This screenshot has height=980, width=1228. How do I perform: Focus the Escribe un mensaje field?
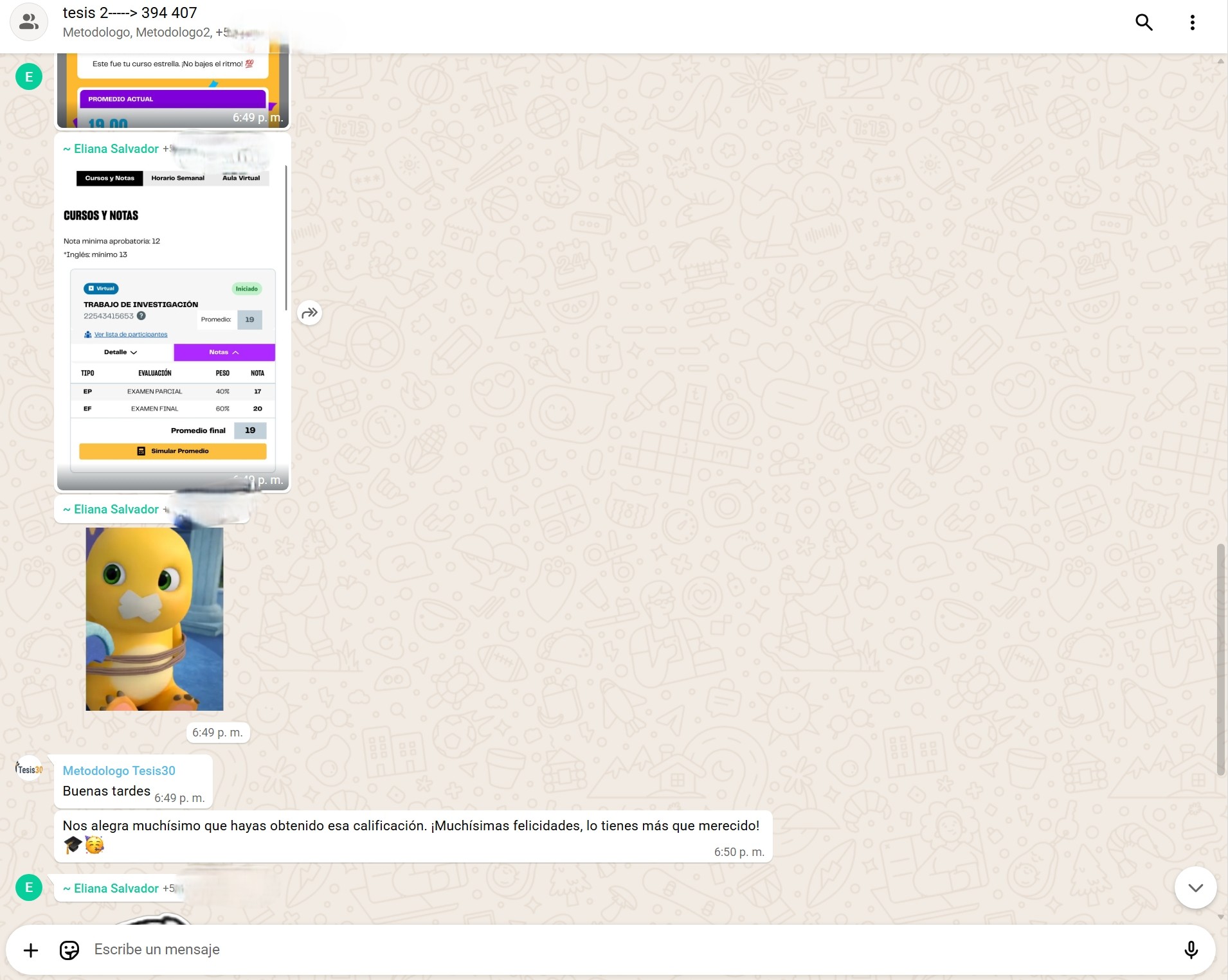coord(630,950)
